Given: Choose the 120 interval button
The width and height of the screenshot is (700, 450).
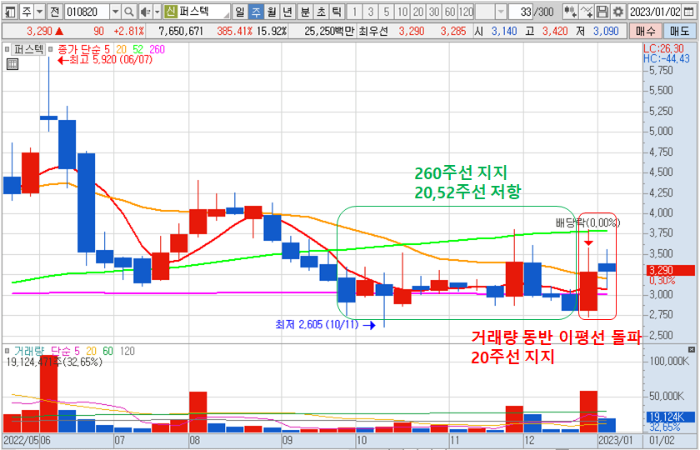Looking at the screenshot, I should point(466,11).
